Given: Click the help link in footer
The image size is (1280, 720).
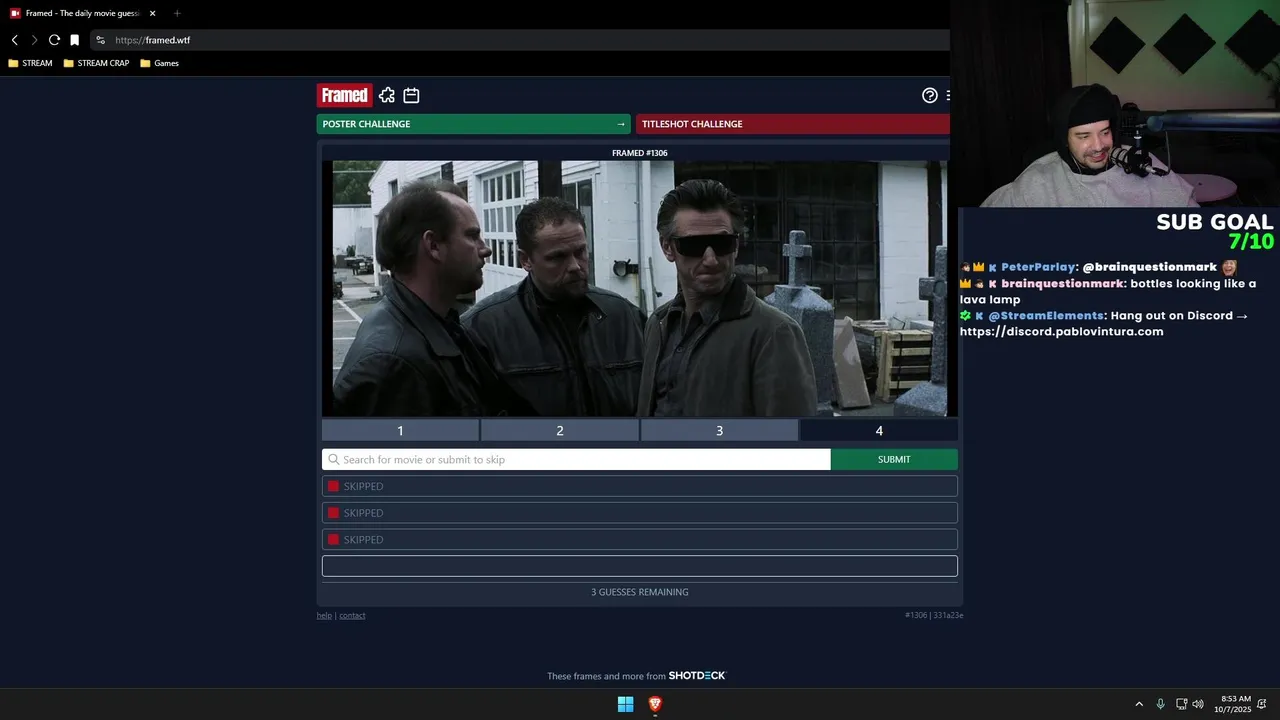Looking at the screenshot, I should (x=324, y=615).
